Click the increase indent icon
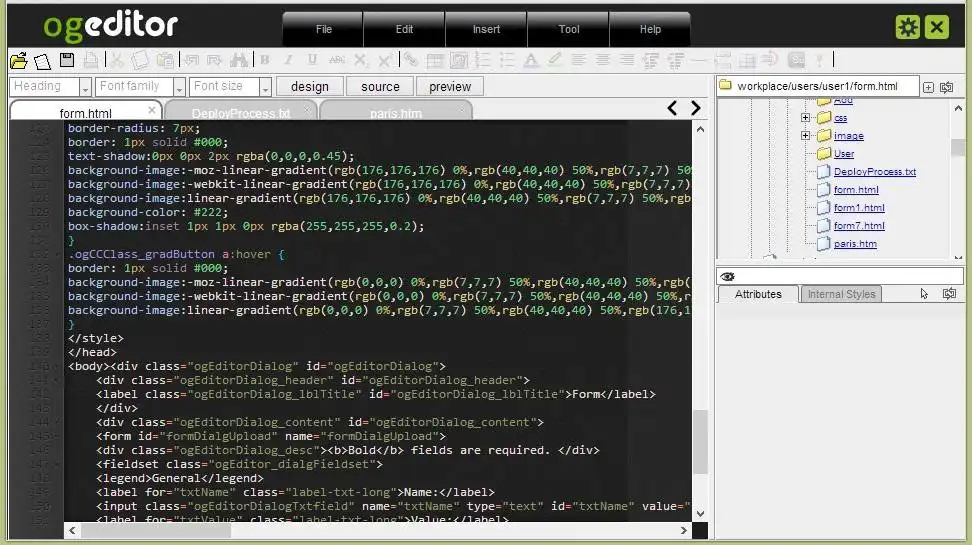Image resolution: width=972 pixels, height=545 pixels. 650,60
